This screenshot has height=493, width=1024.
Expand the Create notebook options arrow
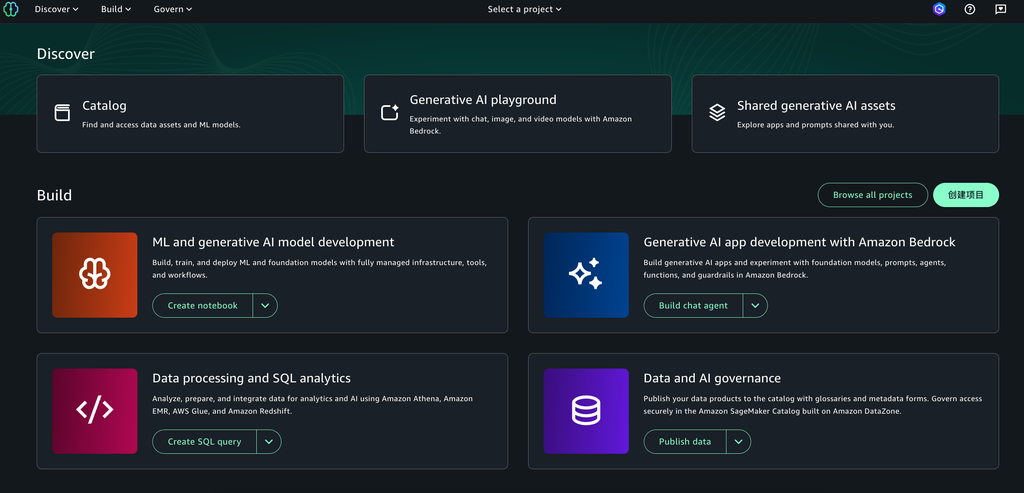click(x=265, y=306)
